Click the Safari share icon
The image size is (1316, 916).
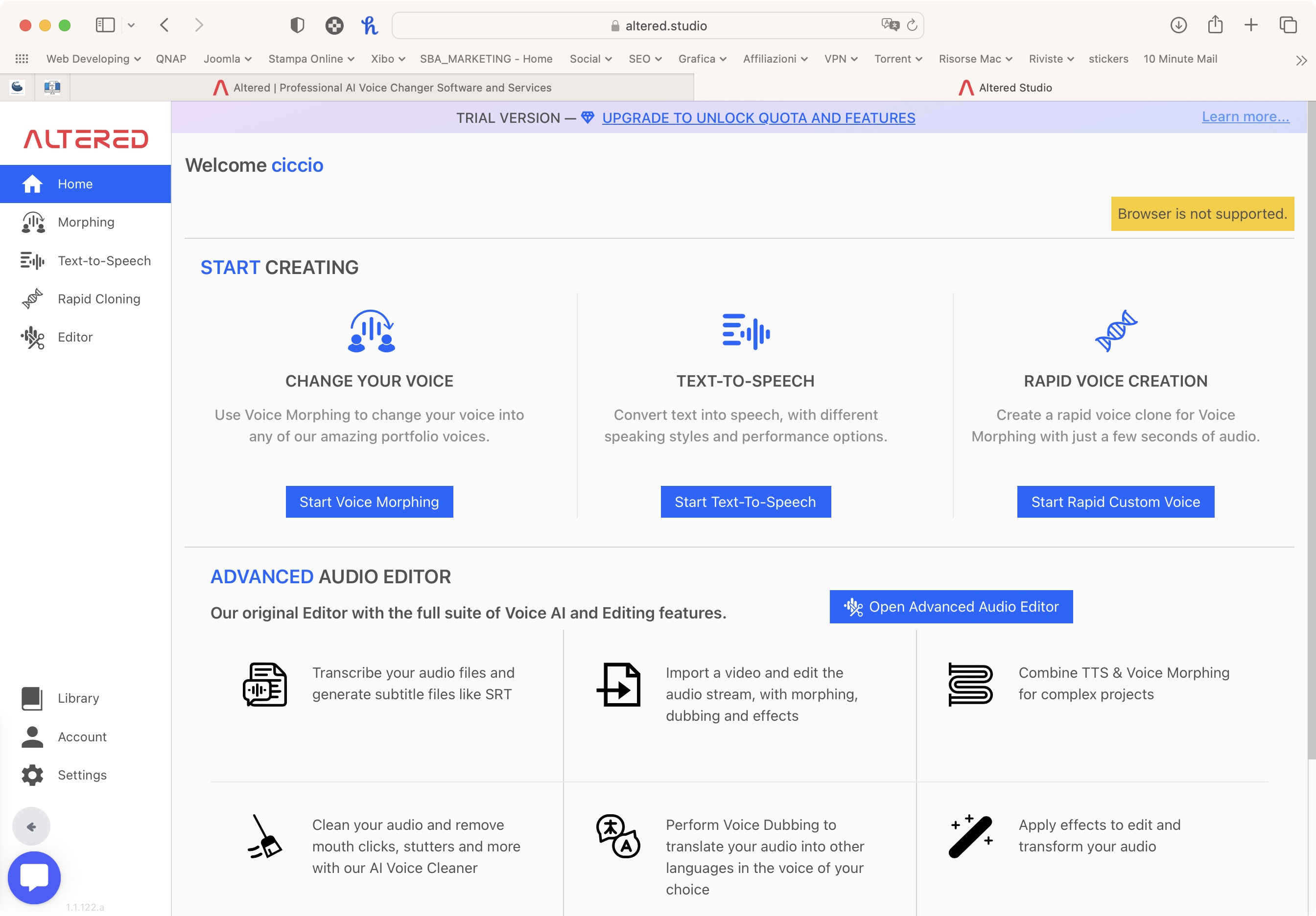[1215, 24]
